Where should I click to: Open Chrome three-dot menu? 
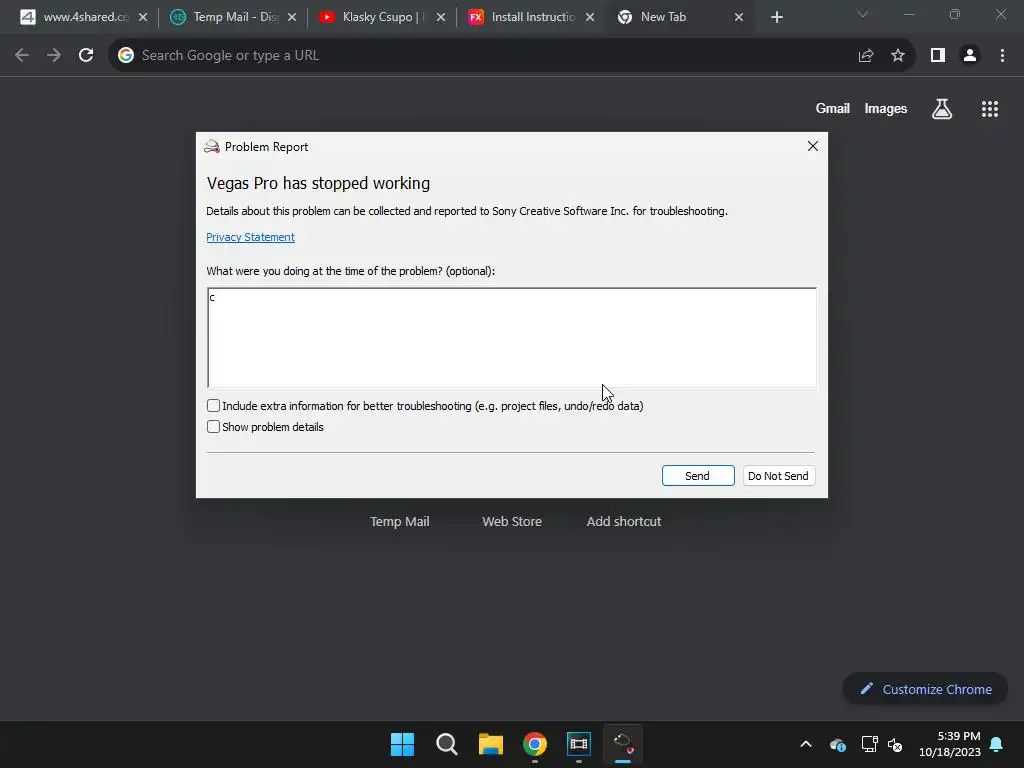click(1002, 56)
